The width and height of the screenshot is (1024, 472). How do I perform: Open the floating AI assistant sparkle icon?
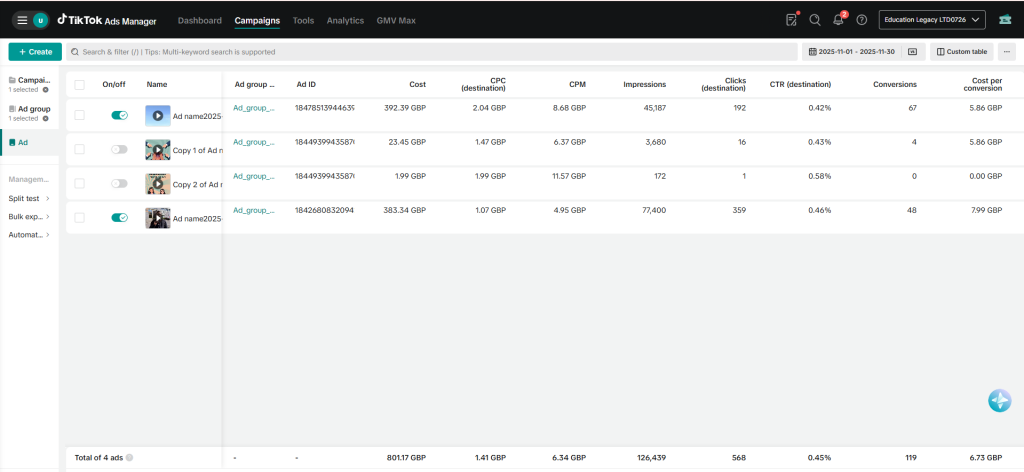coord(999,401)
